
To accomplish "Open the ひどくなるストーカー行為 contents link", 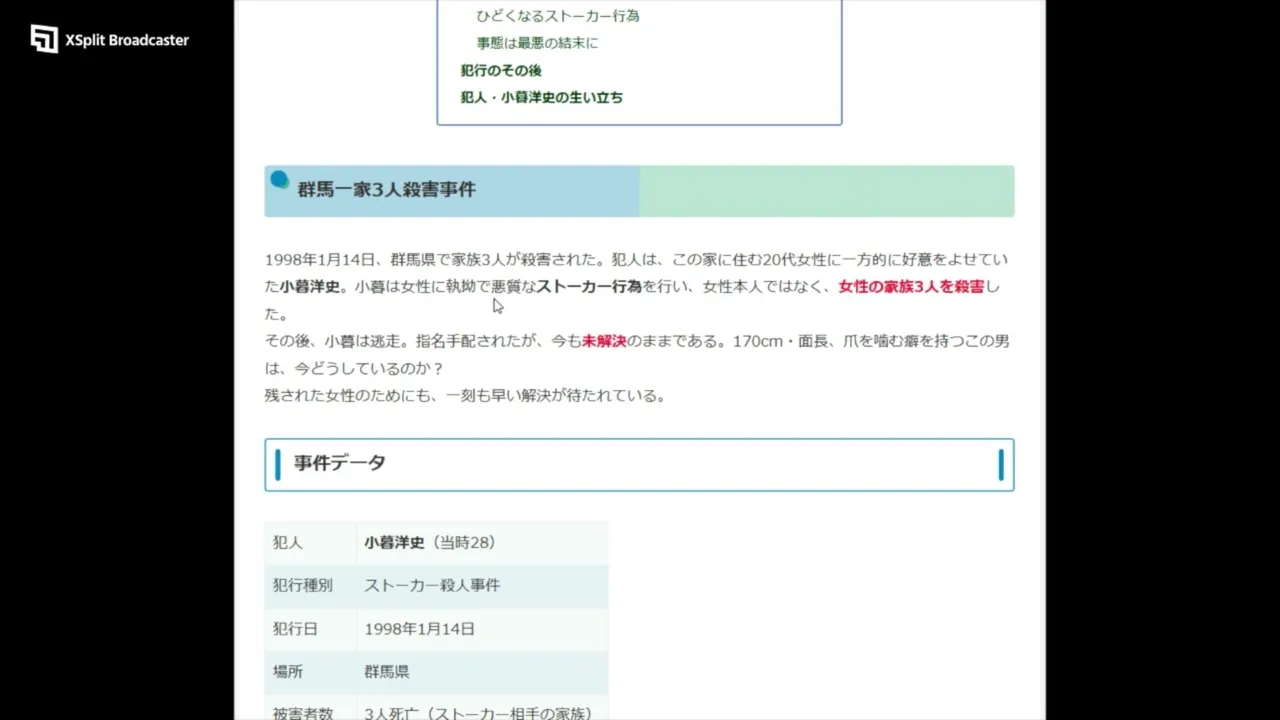I will pos(558,16).
